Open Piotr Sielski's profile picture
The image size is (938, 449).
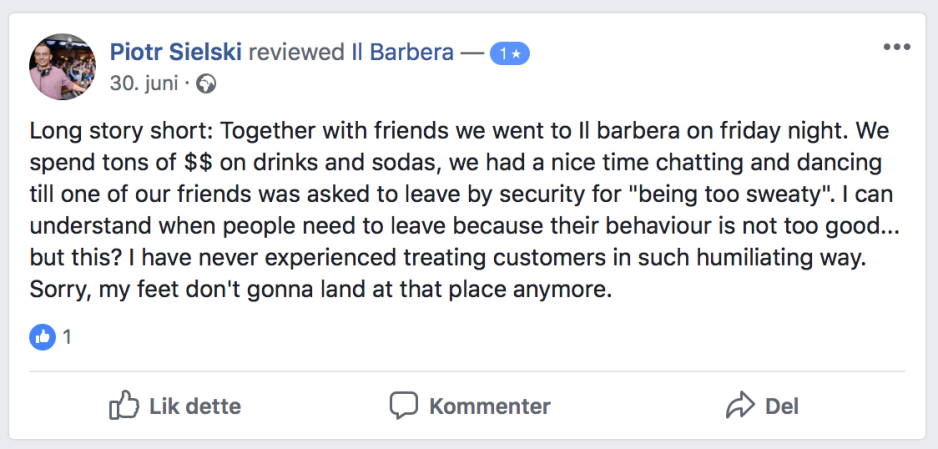[62, 66]
